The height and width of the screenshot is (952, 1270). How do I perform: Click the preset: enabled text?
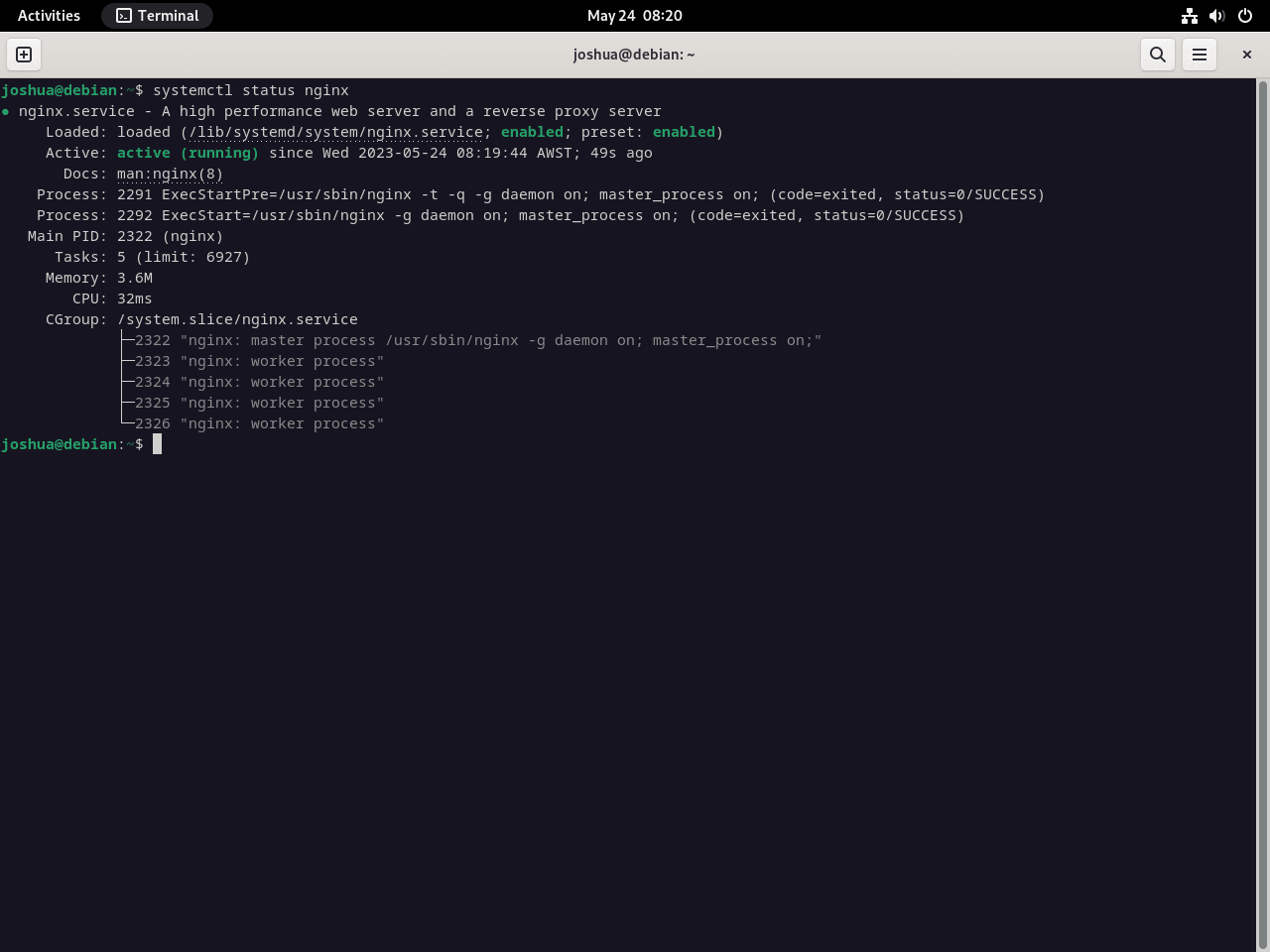(648, 132)
